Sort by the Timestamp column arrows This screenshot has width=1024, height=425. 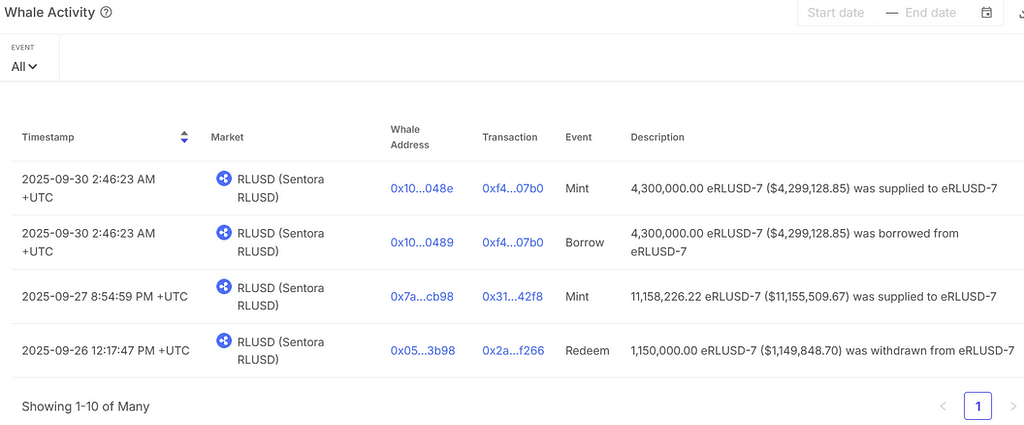click(x=184, y=137)
